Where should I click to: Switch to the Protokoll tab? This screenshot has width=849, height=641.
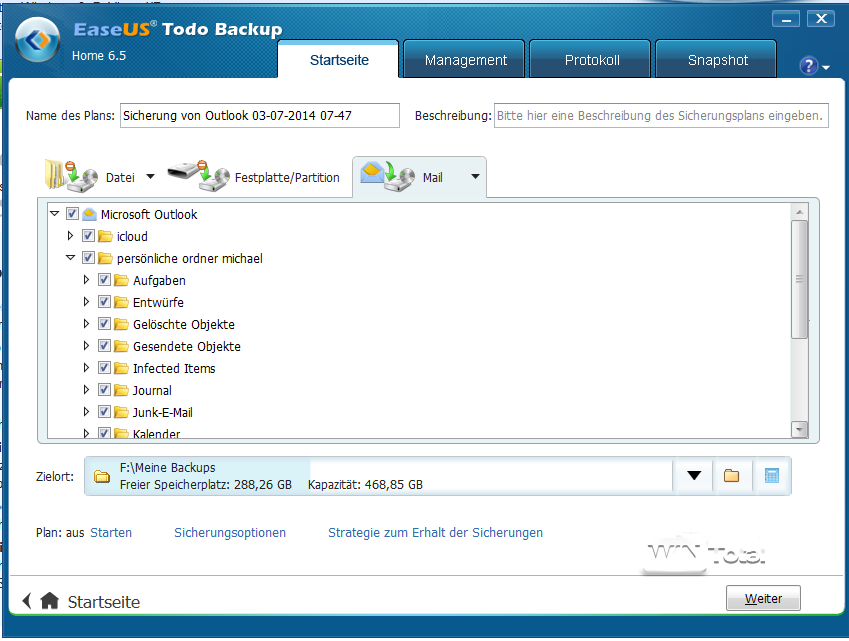[592, 60]
